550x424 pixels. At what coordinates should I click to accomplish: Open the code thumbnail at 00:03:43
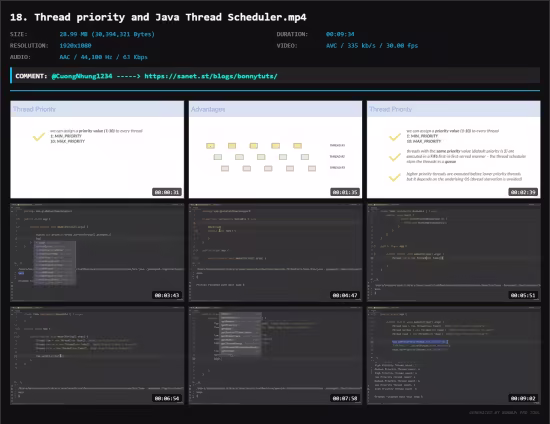click(97, 252)
